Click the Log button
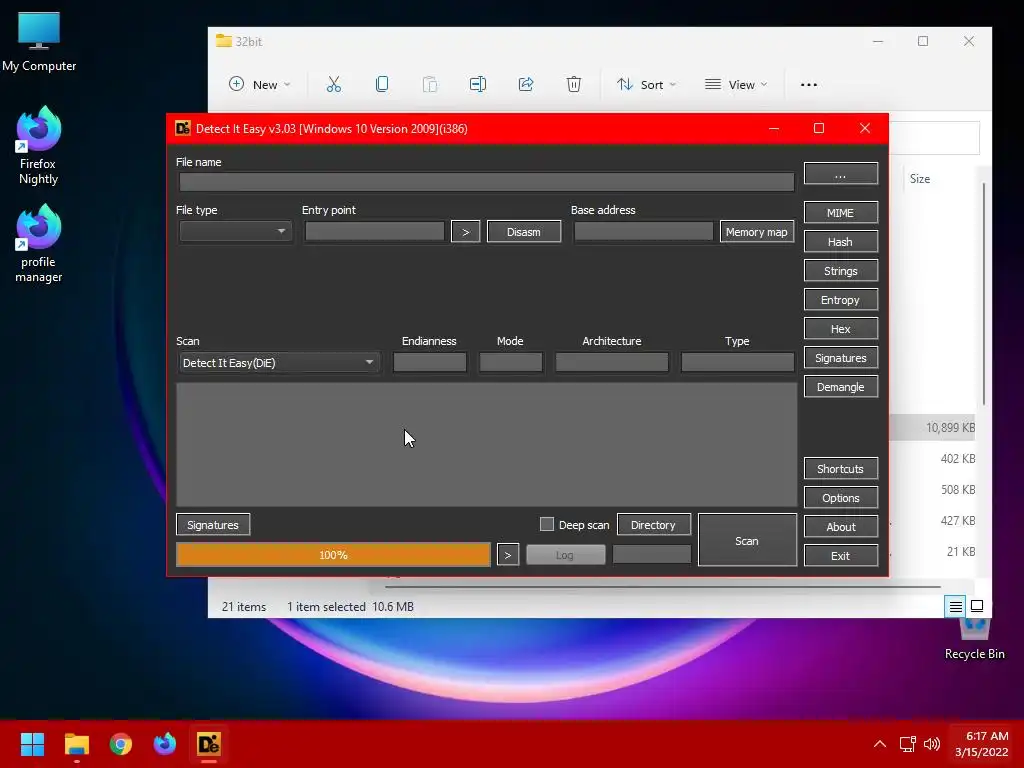Screen dimensions: 1024x768 [x=565, y=554]
